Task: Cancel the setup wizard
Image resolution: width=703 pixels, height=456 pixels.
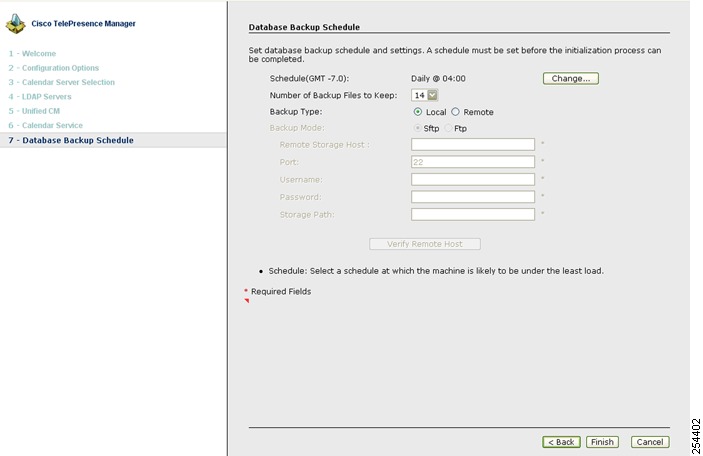Action: point(650,442)
